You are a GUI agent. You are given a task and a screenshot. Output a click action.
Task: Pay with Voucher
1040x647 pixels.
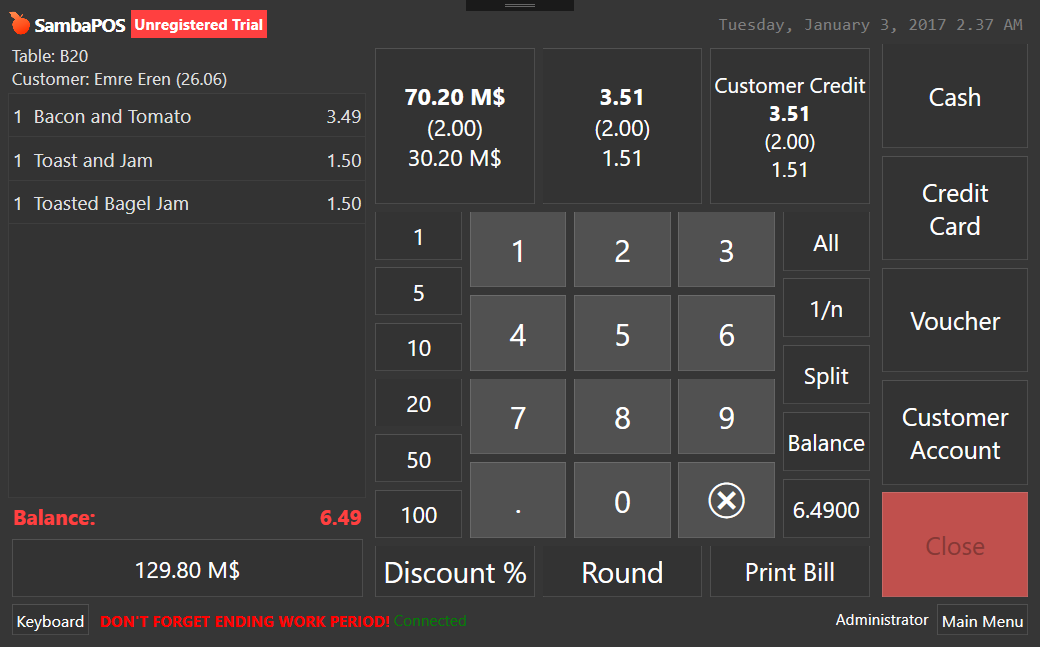954,321
